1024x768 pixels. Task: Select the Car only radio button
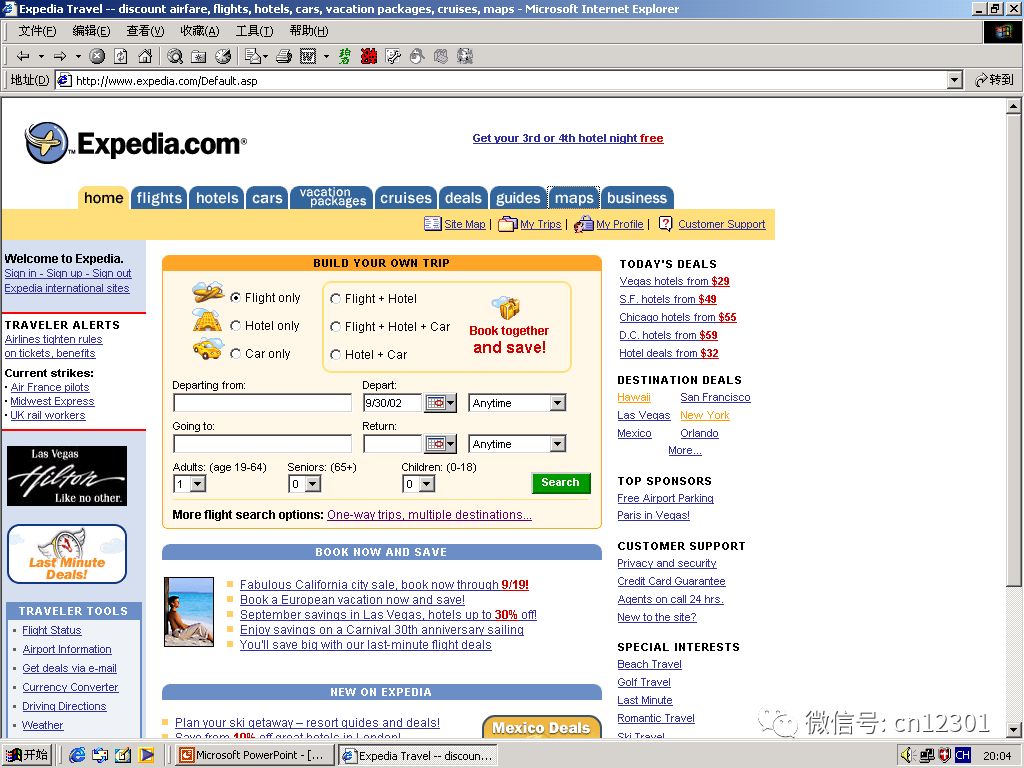point(236,353)
